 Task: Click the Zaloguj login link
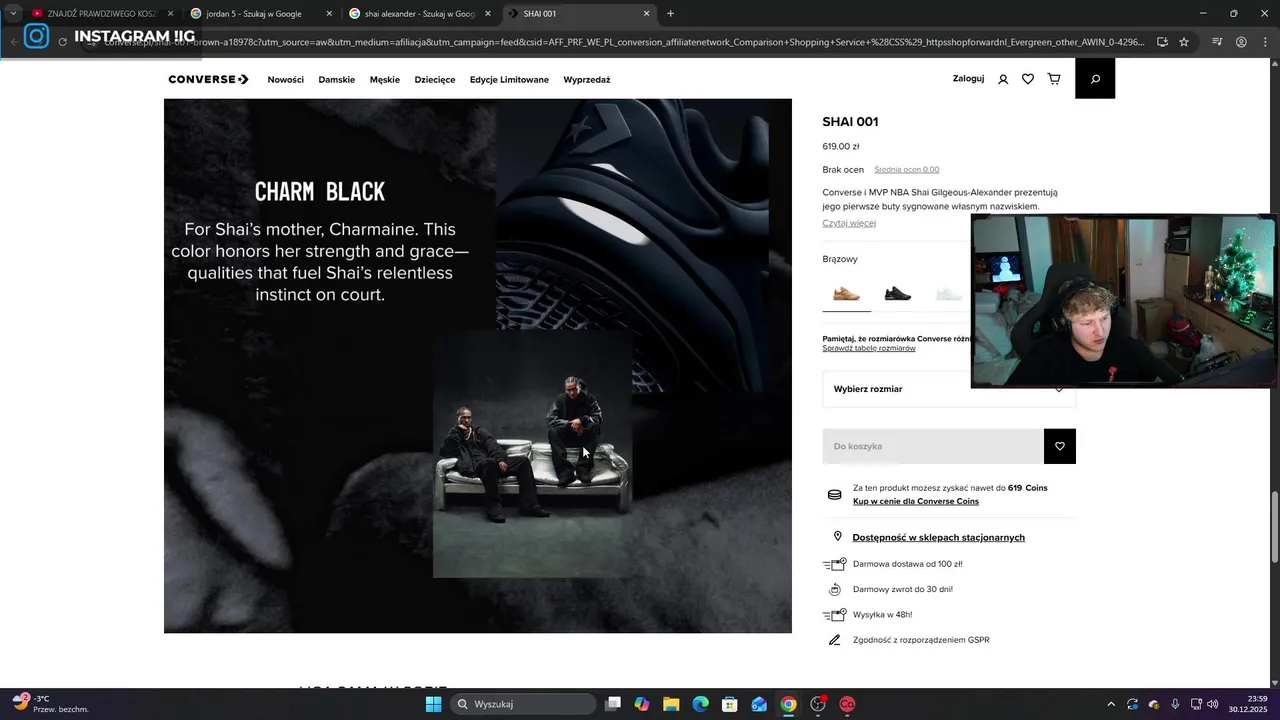pyautogui.click(x=968, y=79)
